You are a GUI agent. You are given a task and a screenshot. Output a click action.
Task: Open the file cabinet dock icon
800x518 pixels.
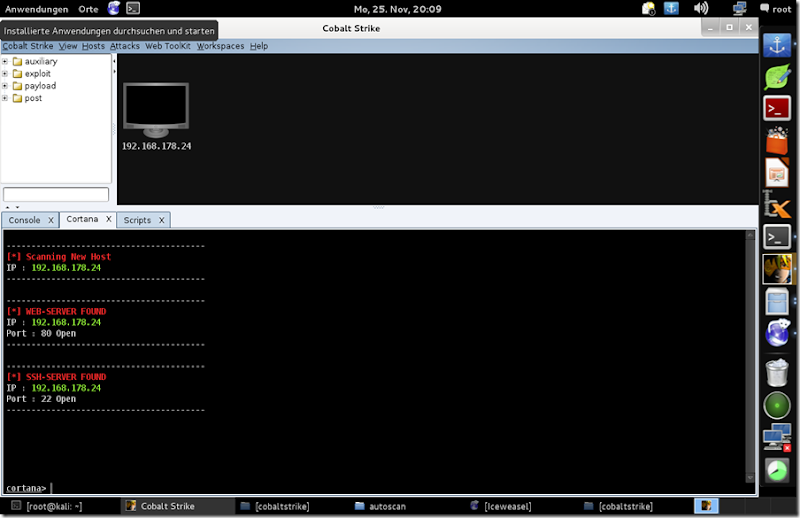(777, 301)
